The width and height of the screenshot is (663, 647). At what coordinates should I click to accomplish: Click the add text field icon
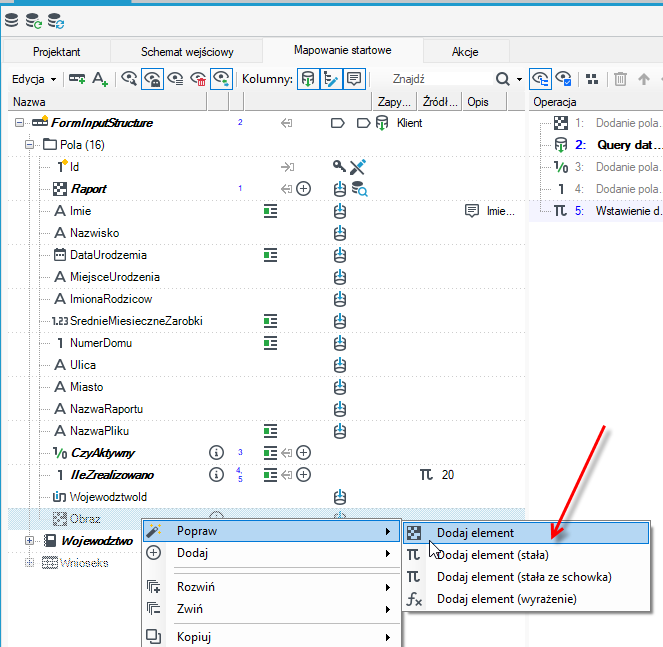click(x=100, y=79)
